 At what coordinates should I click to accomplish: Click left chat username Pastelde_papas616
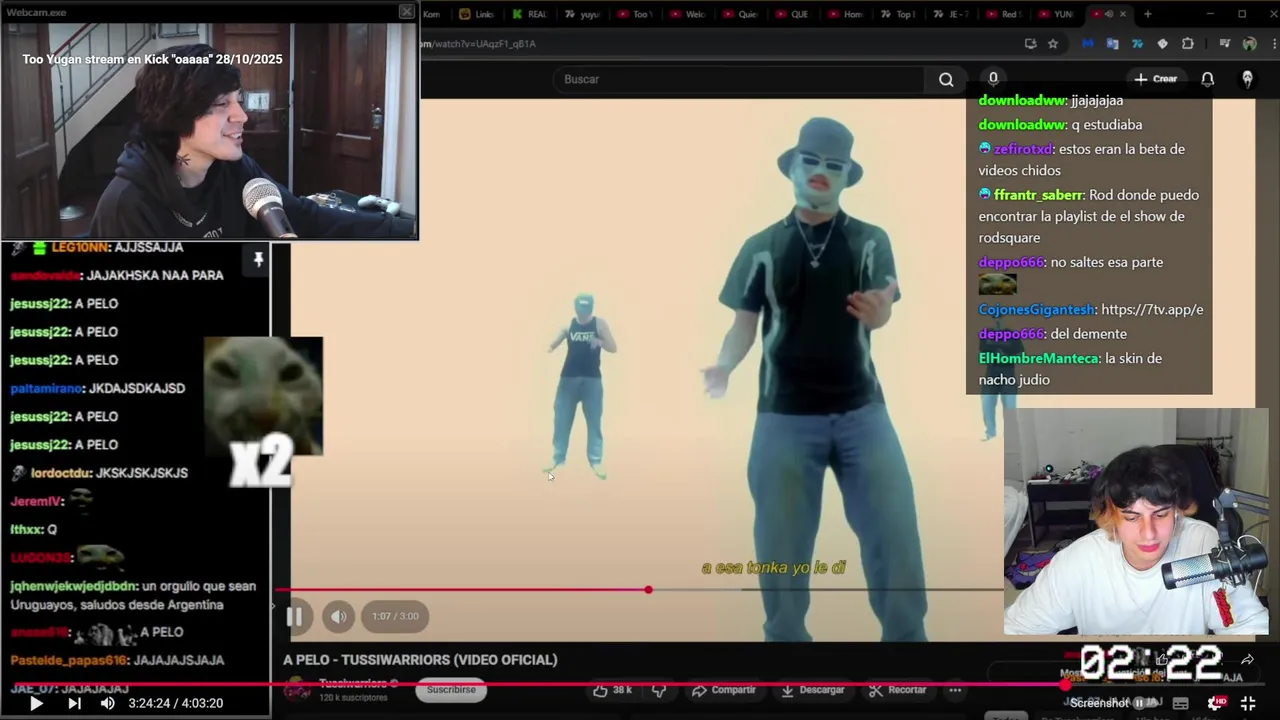pos(69,661)
